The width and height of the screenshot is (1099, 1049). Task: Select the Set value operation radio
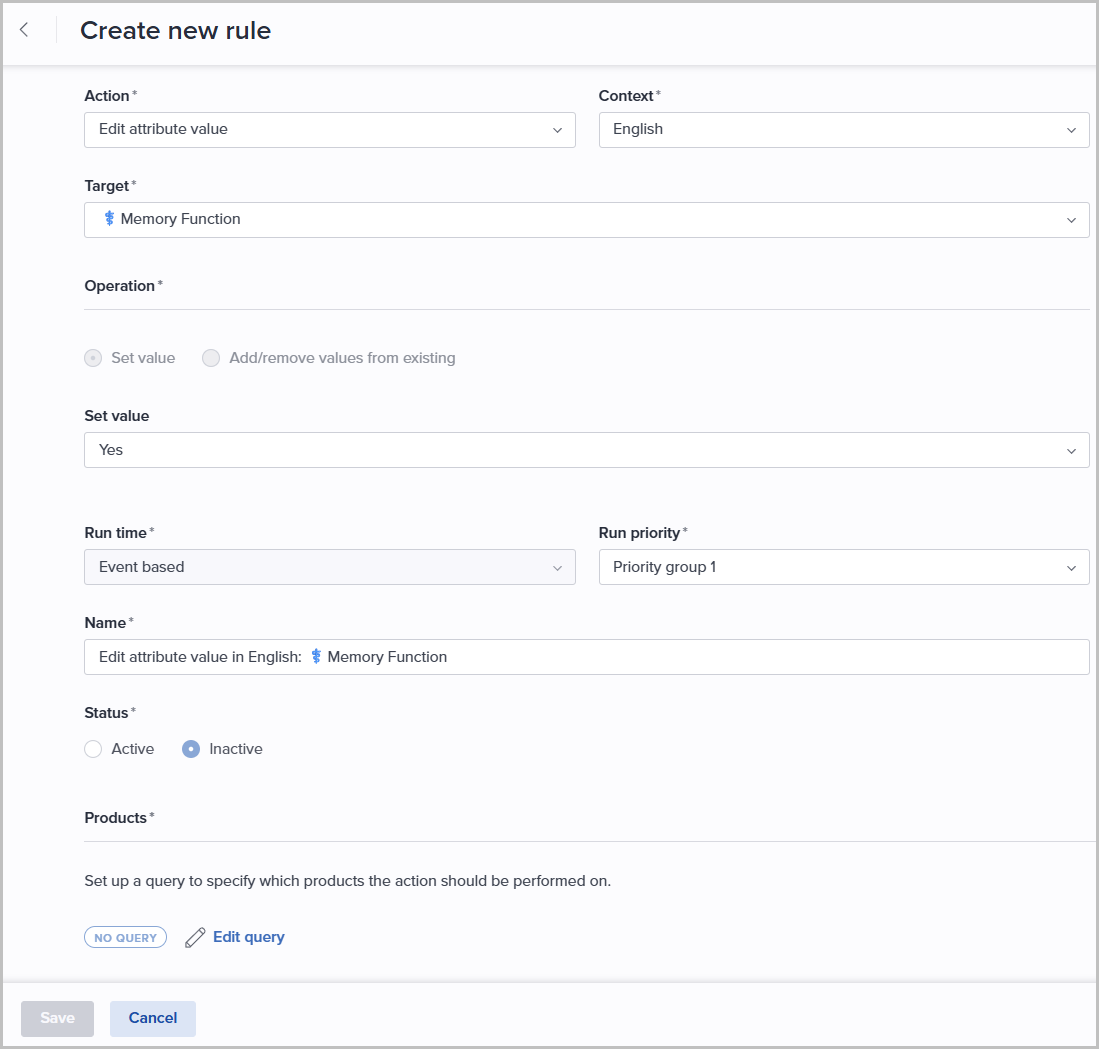pyautogui.click(x=93, y=358)
